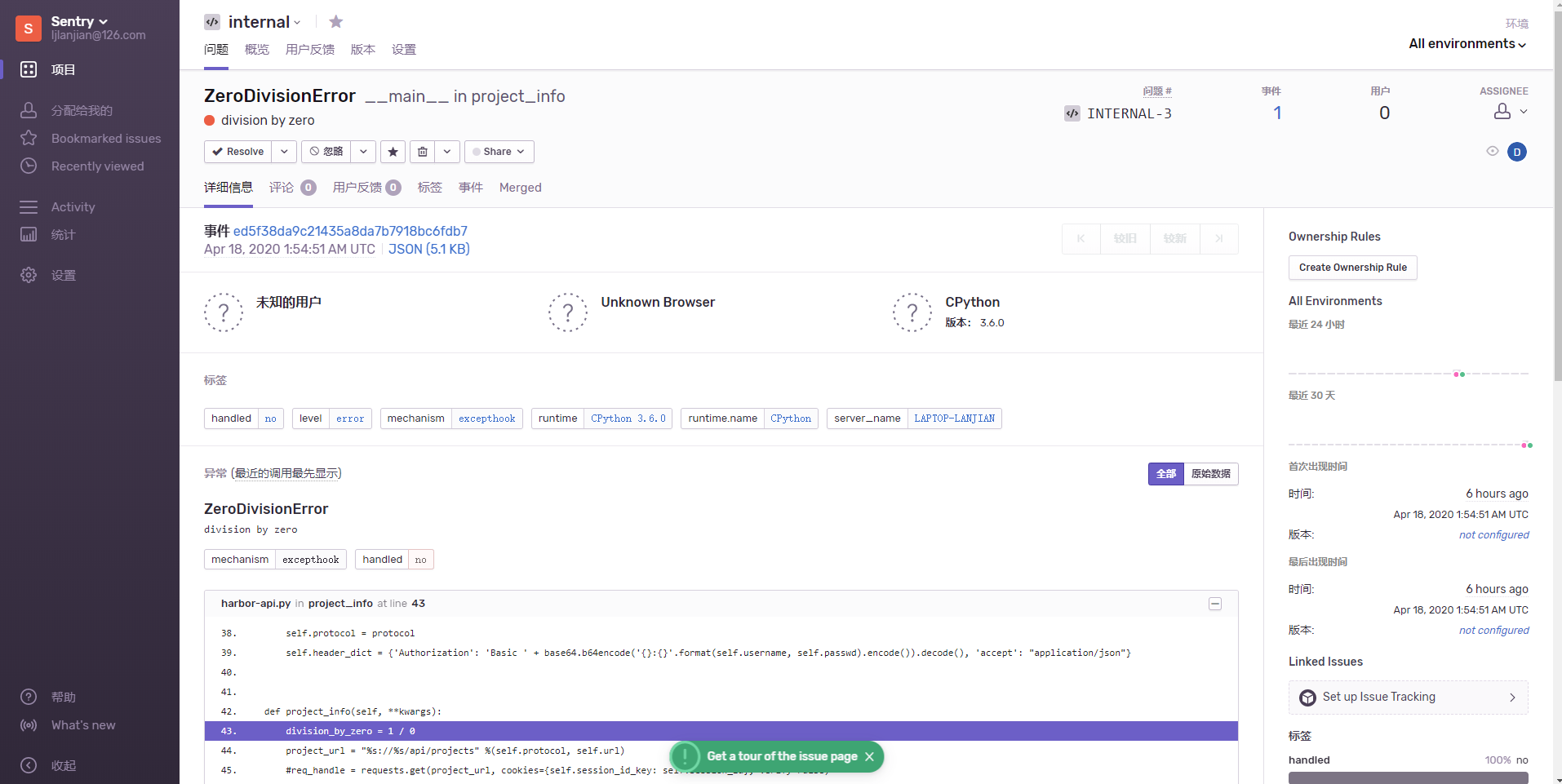Open the 统计 stats chart icon
Viewport: 1562px width, 784px height.
point(29,234)
